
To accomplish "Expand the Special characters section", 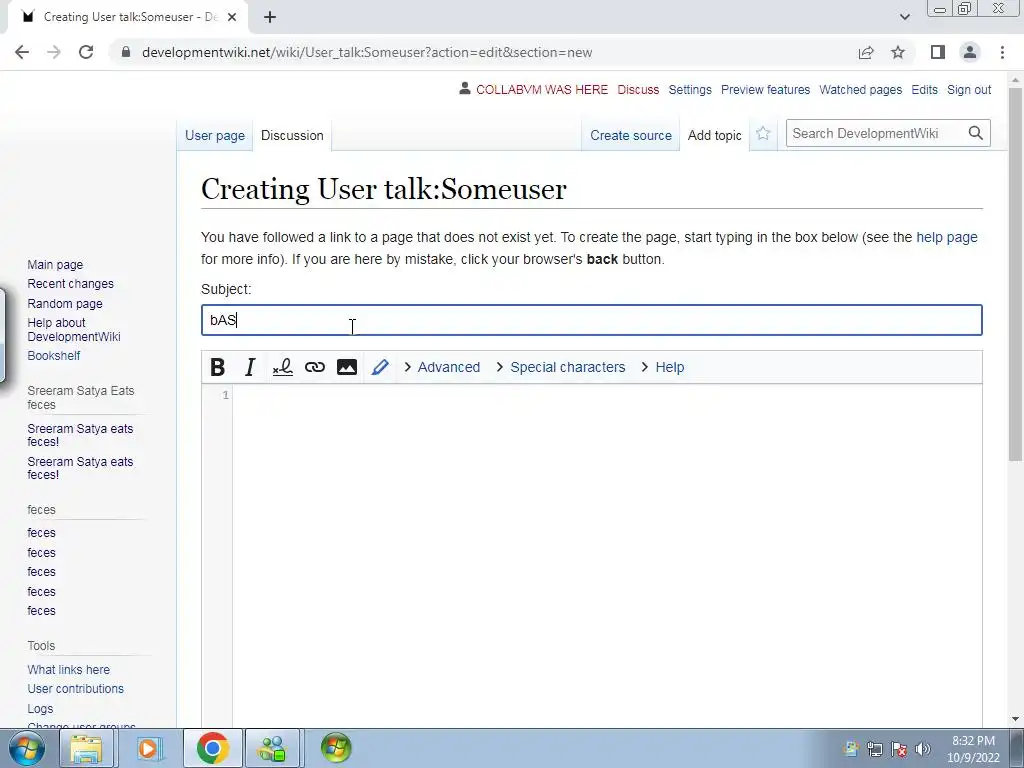I will [x=560, y=367].
